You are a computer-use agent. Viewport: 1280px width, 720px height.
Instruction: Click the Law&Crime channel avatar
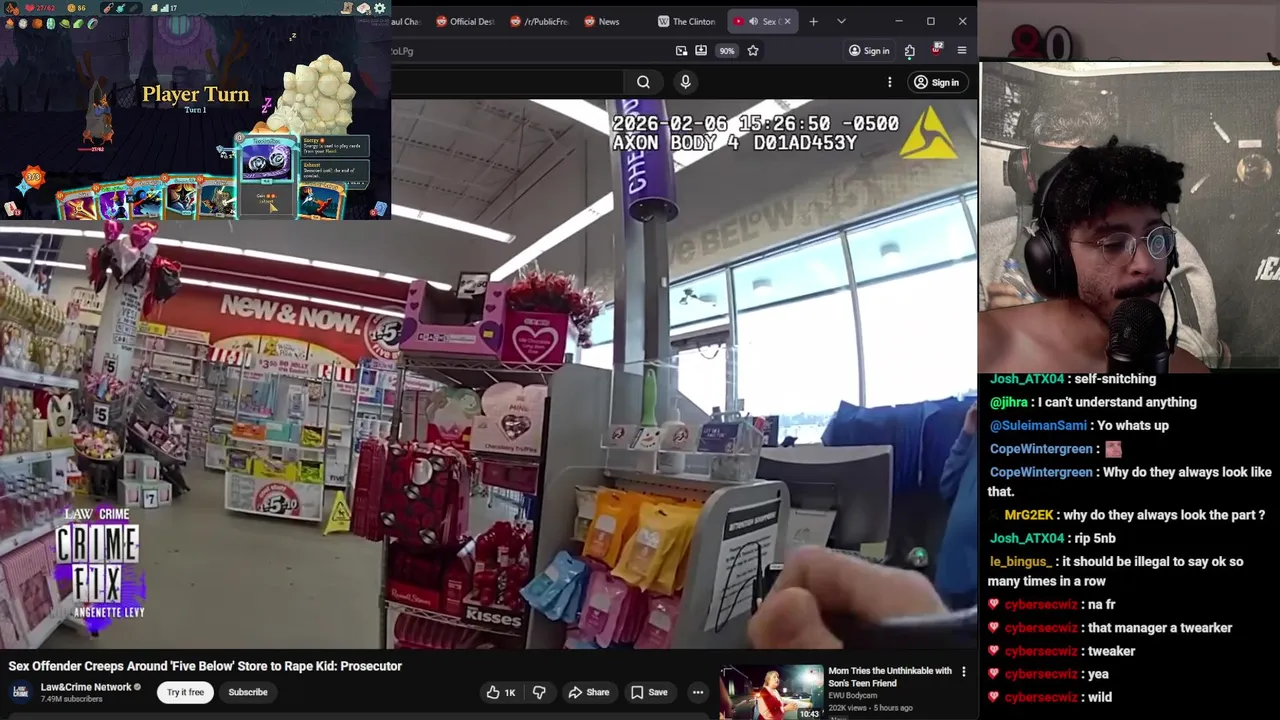(x=20, y=692)
